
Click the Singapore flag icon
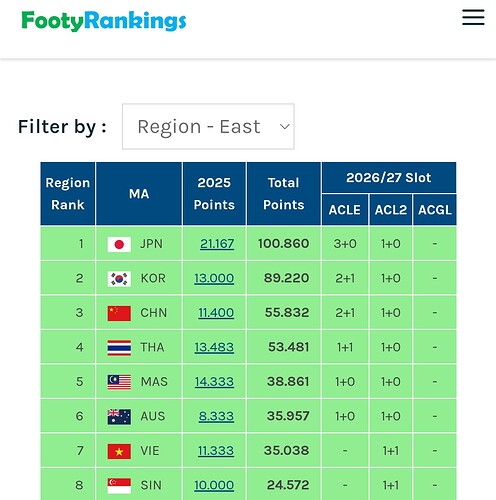point(119,486)
